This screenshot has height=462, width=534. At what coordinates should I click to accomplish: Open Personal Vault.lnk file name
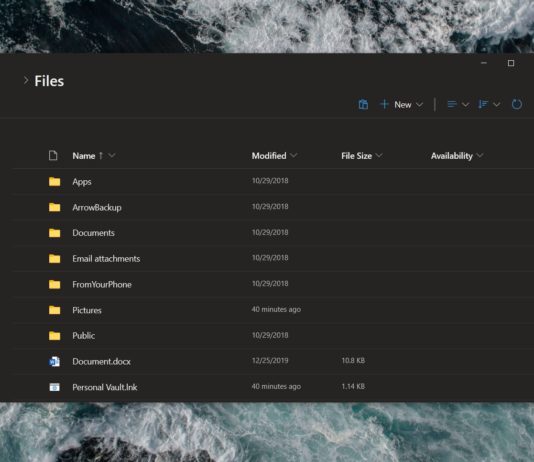tap(105, 387)
